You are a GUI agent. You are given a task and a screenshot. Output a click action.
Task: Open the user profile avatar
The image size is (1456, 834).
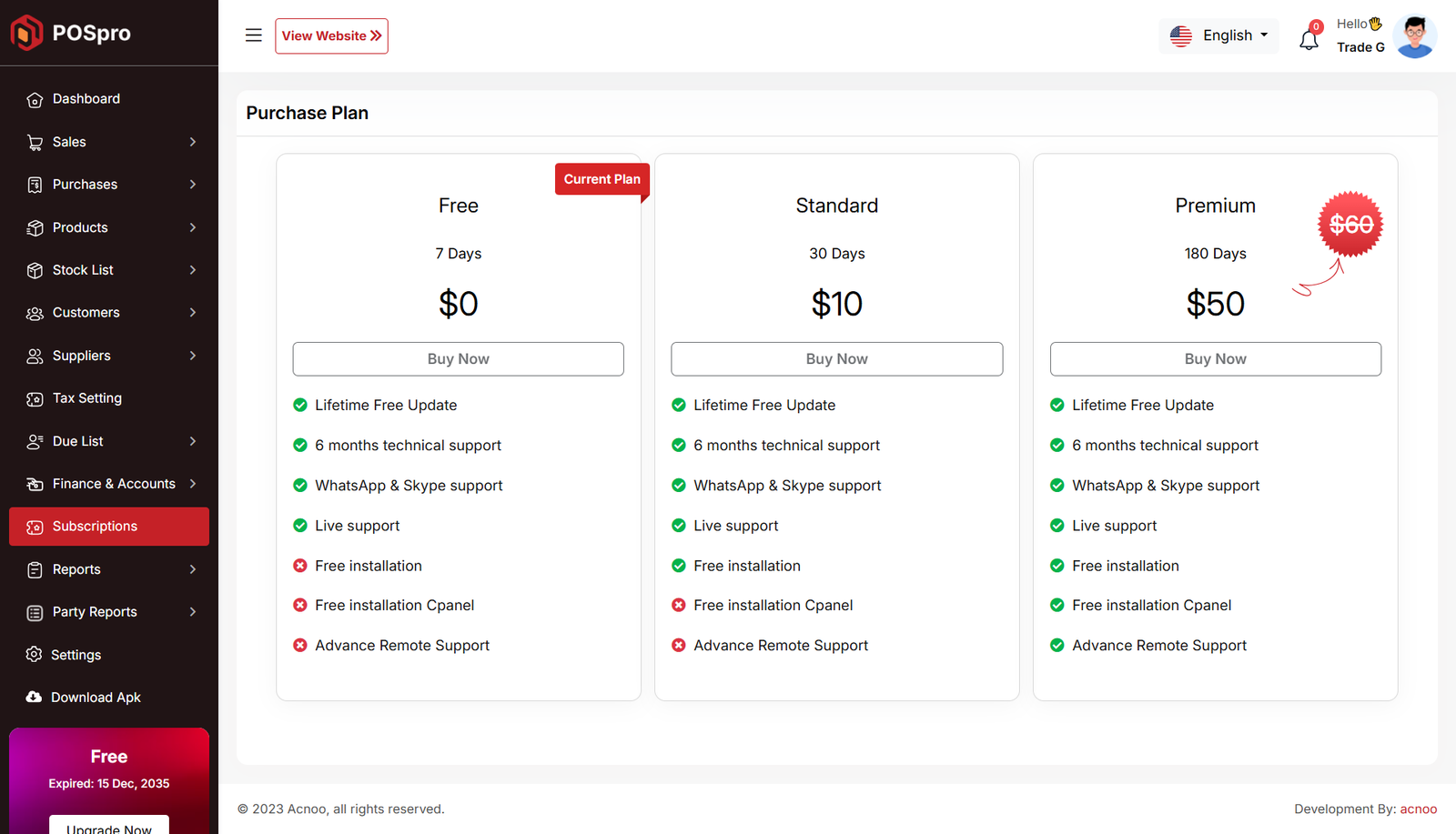pyautogui.click(x=1414, y=36)
